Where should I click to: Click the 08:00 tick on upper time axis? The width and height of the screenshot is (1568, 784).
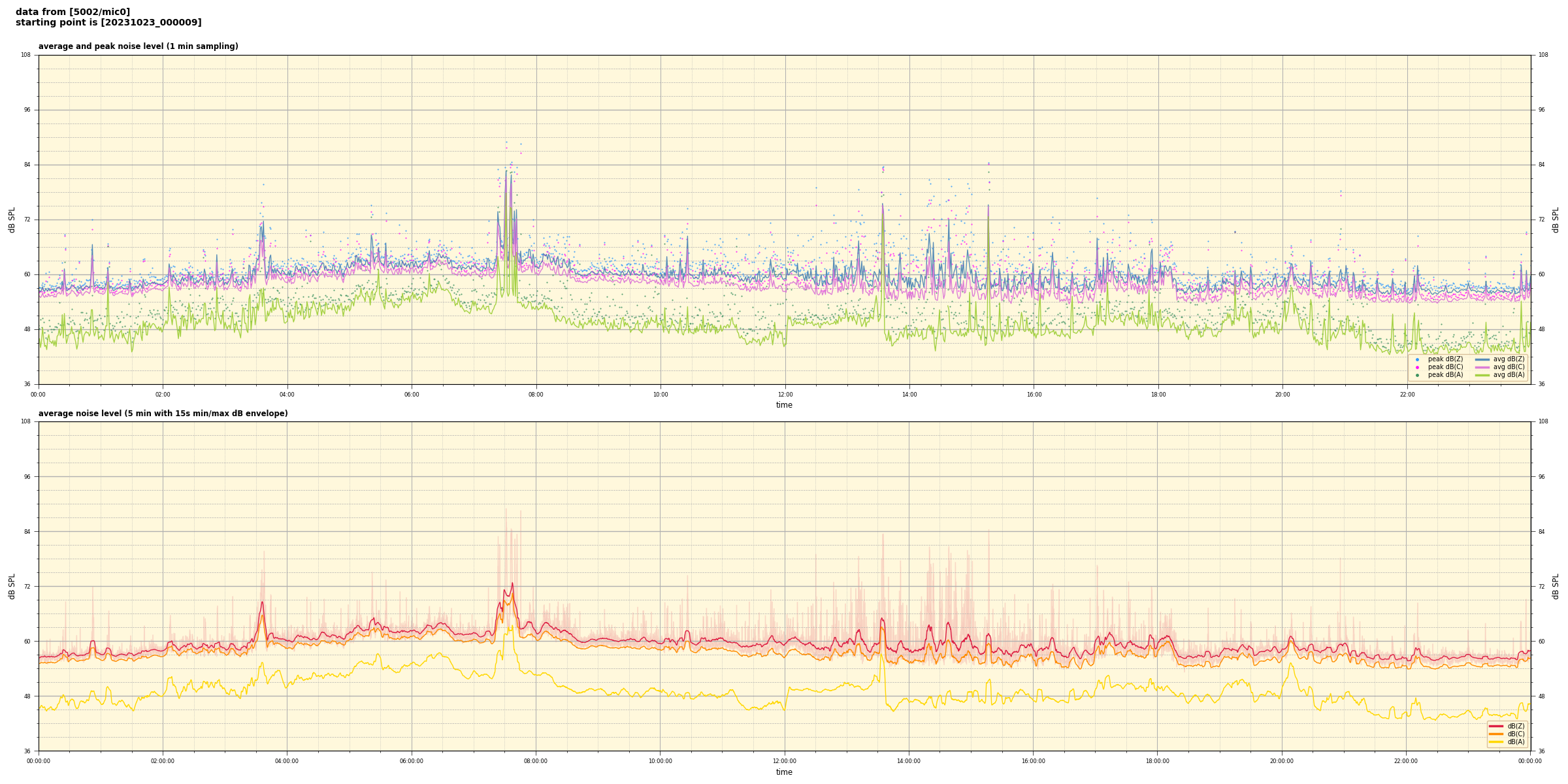pyautogui.click(x=536, y=395)
